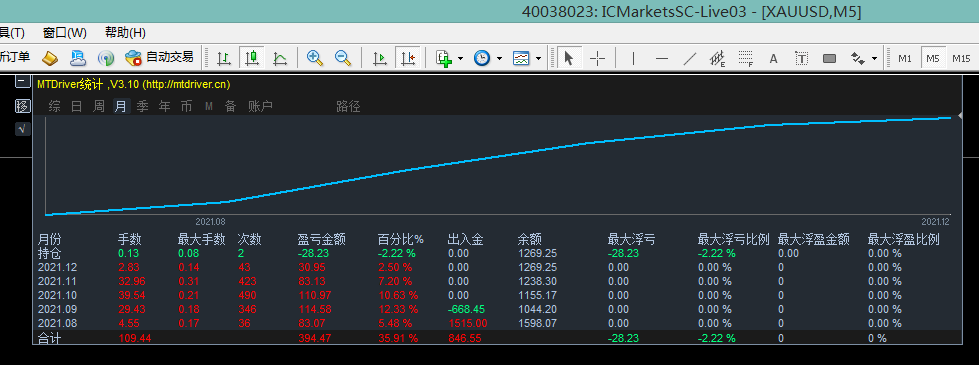This screenshot has width=979, height=365.
Task: Switch to the 季 quarterly tab
Action: pos(142,107)
